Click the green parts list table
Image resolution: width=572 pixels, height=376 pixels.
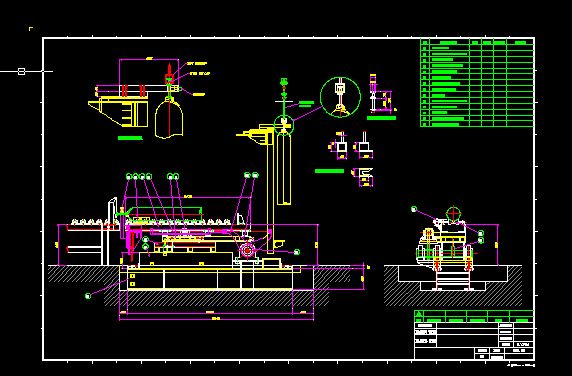tap(477, 83)
